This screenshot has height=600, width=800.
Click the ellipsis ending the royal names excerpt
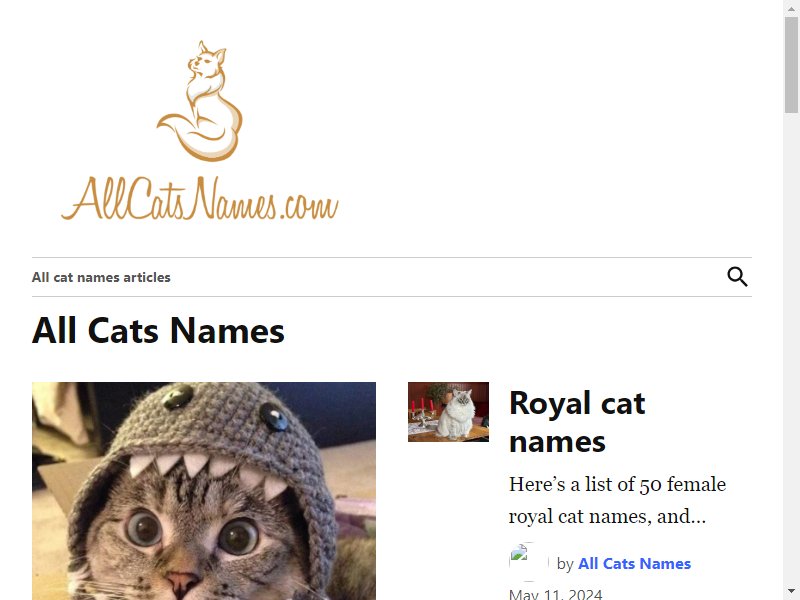(697, 517)
